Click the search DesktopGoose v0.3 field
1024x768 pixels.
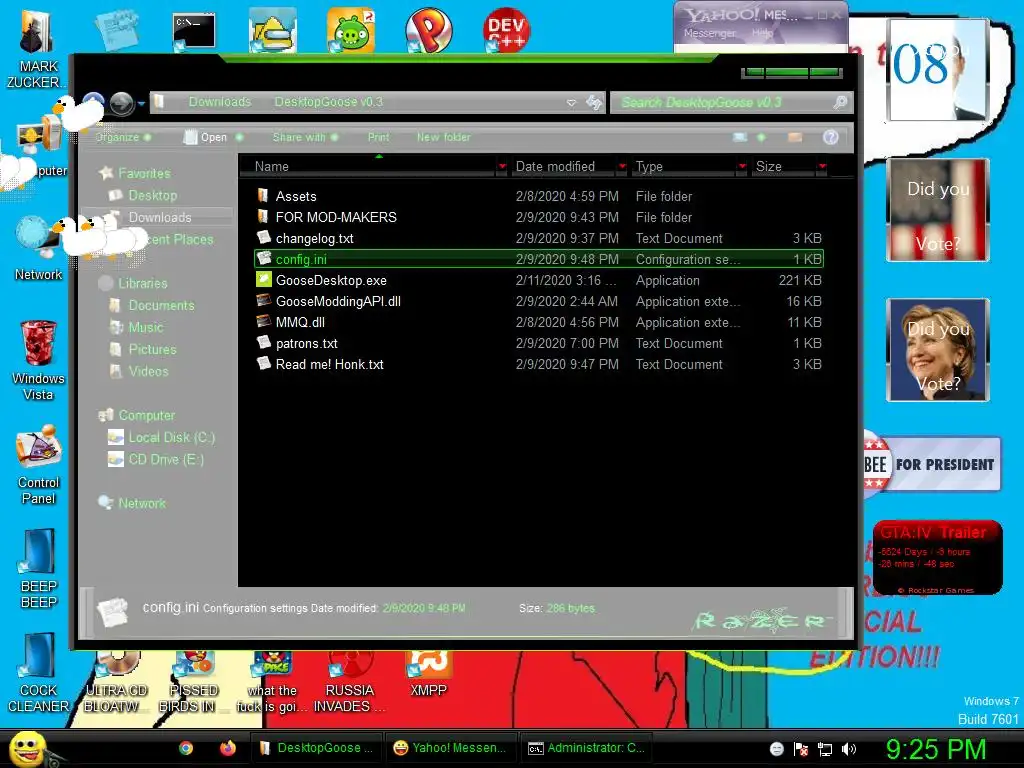pos(722,103)
